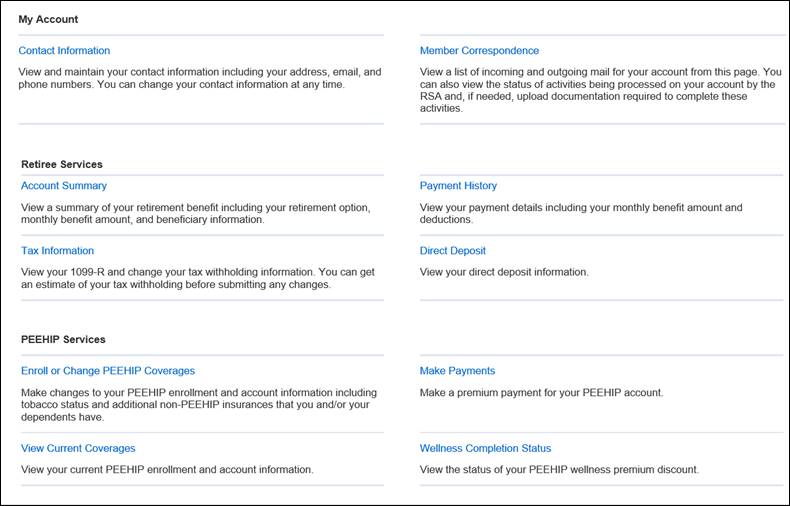The image size is (790, 506).
Task: Click the My Account heading
Action: point(48,19)
